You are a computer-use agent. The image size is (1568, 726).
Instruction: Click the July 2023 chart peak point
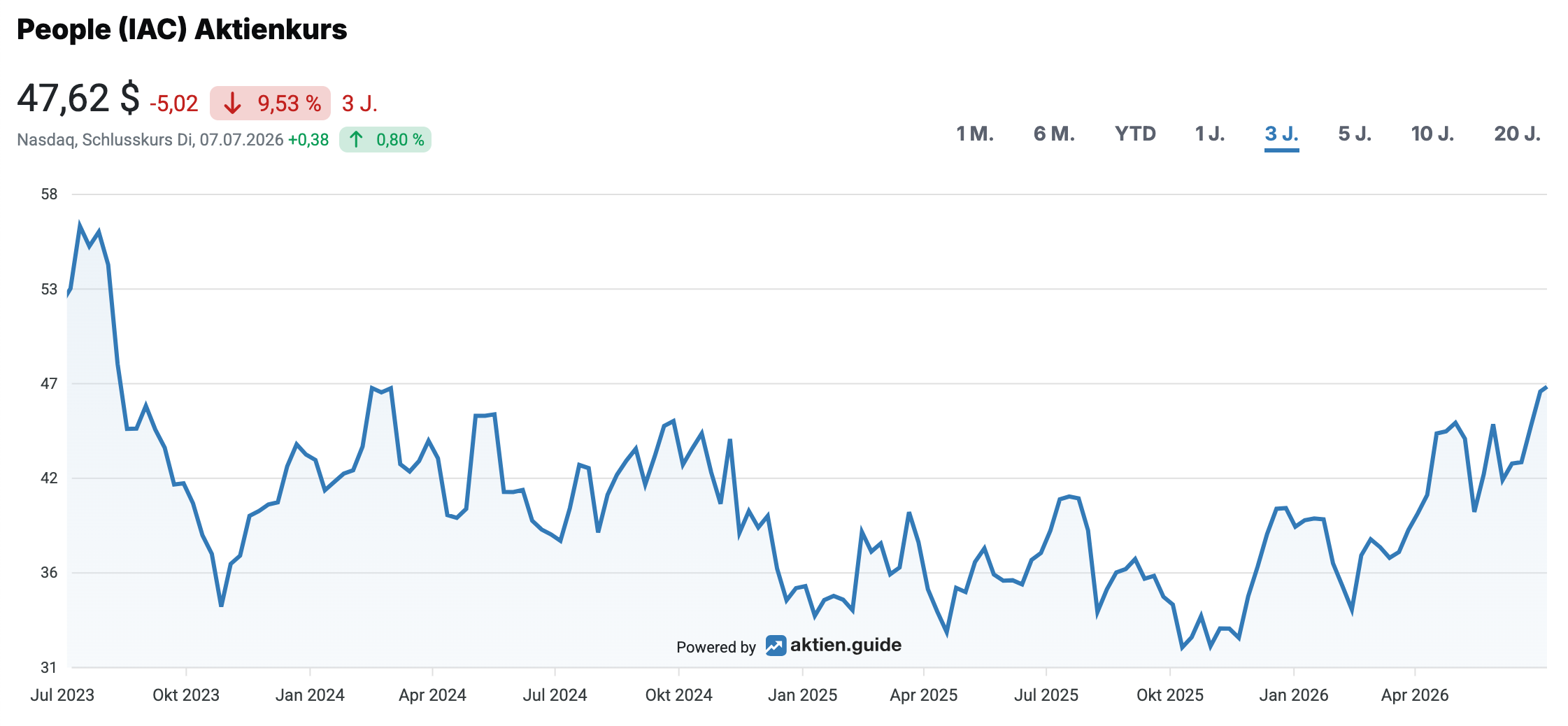pos(80,226)
